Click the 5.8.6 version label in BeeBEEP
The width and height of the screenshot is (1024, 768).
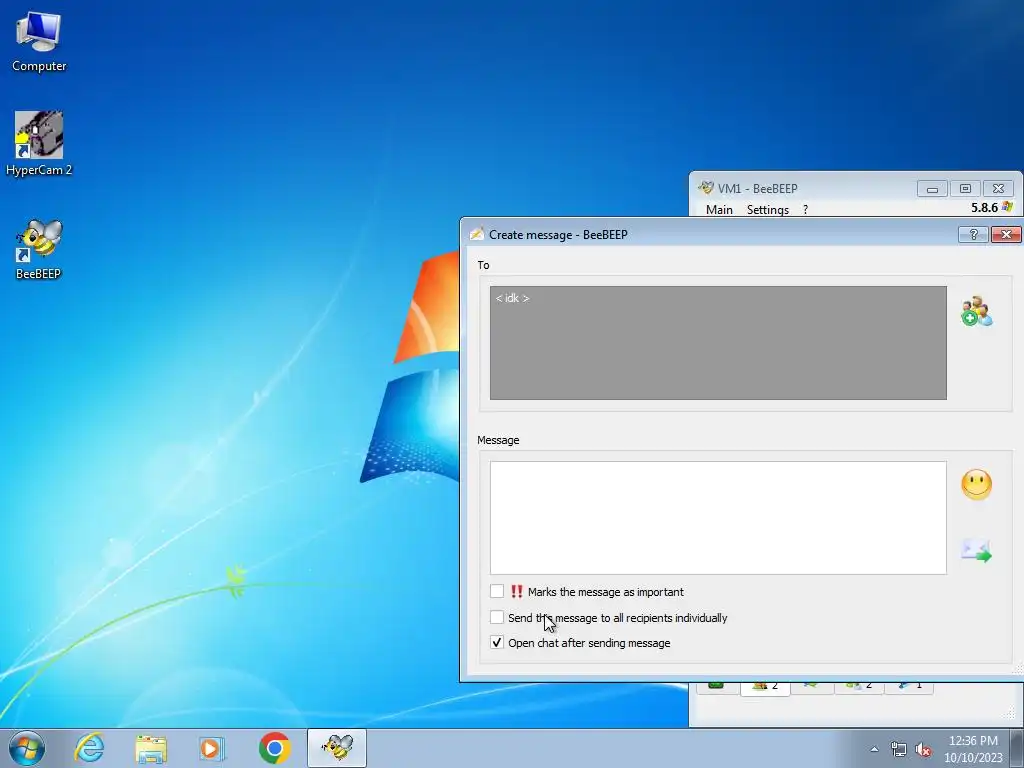click(984, 208)
